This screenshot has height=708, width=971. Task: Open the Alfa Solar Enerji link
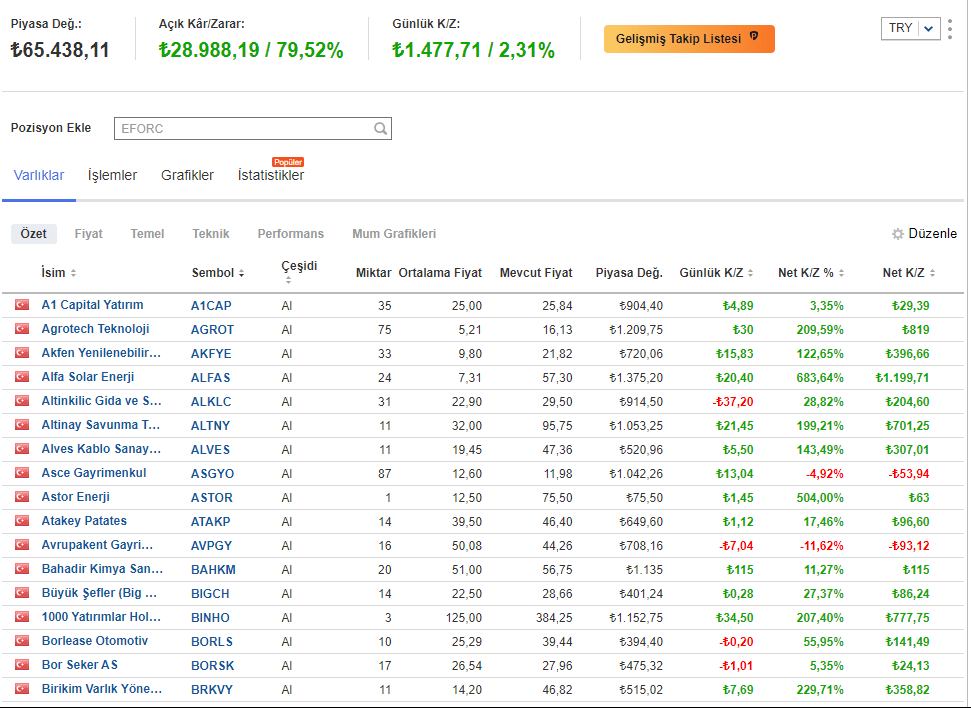click(x=88, y=377)
